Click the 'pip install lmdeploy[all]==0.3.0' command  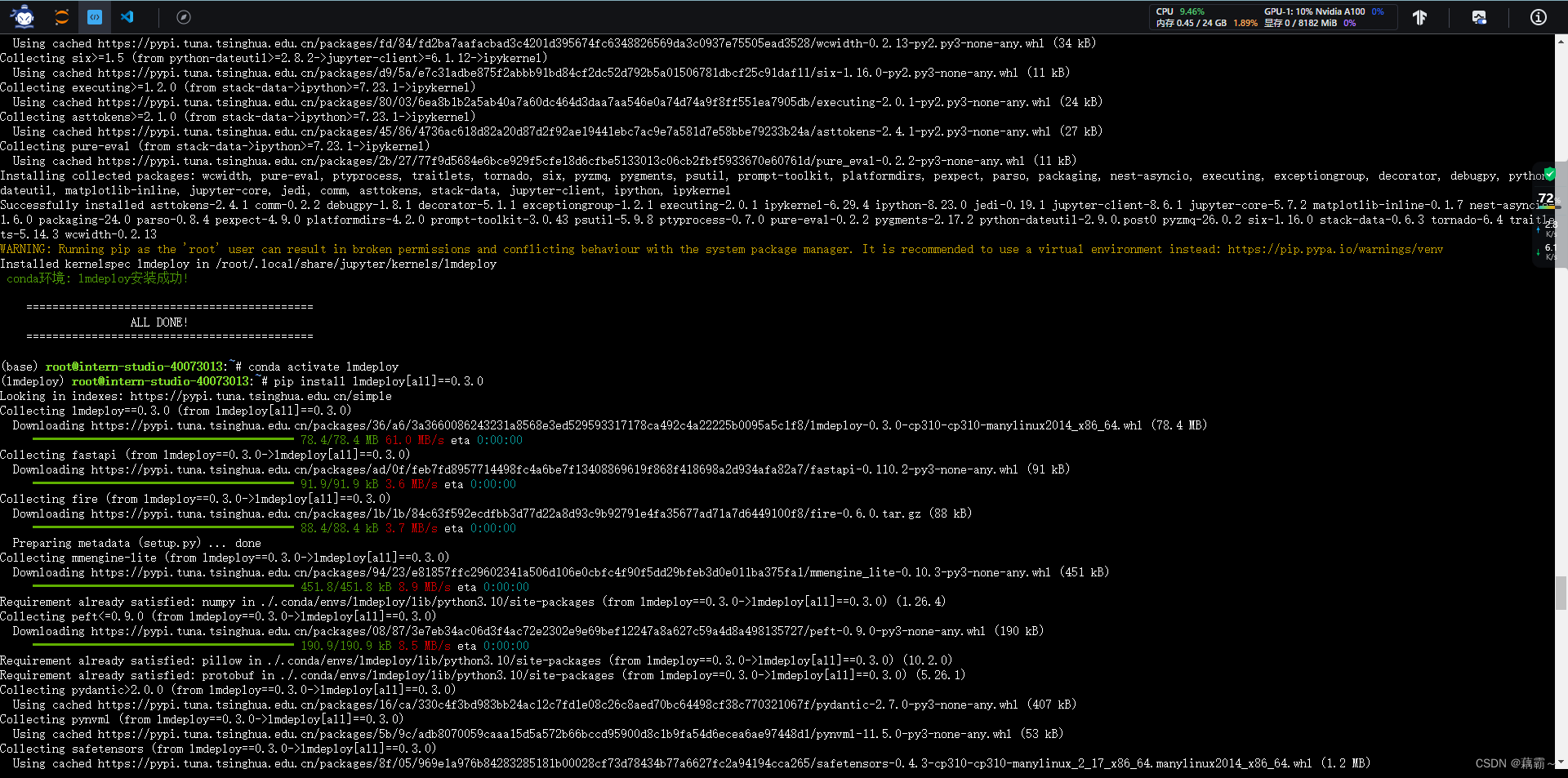(379, 381)
